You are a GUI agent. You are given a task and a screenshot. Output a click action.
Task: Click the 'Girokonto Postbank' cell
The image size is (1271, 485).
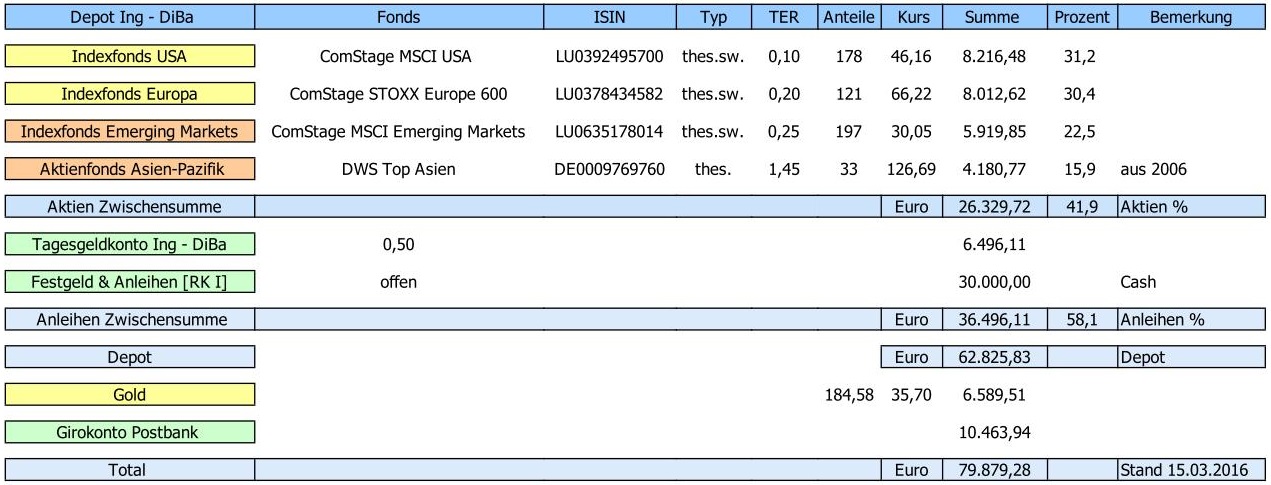coord(130,433)
